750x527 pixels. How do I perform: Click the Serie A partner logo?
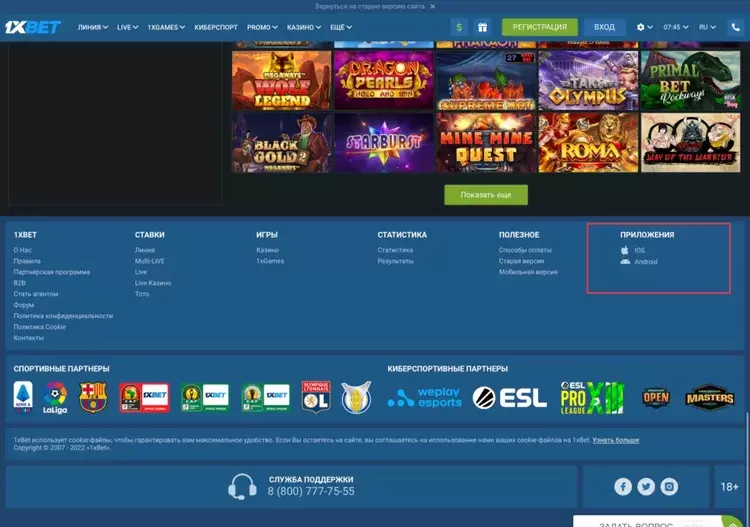point(23,397)
